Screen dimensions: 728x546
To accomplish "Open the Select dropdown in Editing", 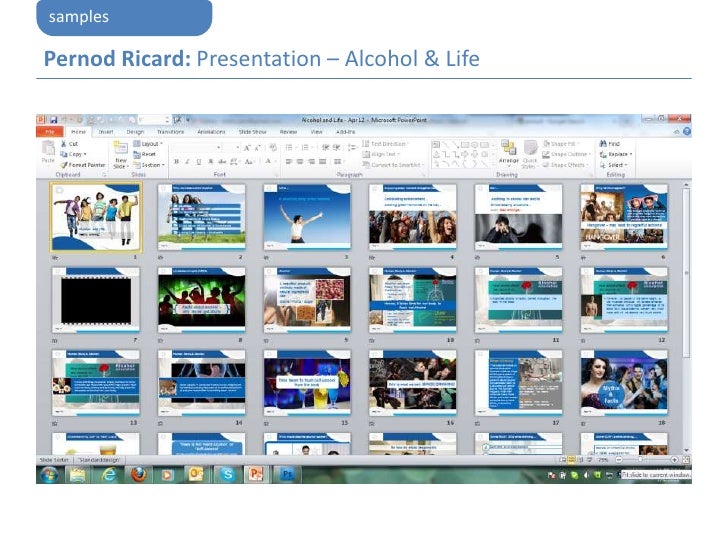I will coord(614,165).
